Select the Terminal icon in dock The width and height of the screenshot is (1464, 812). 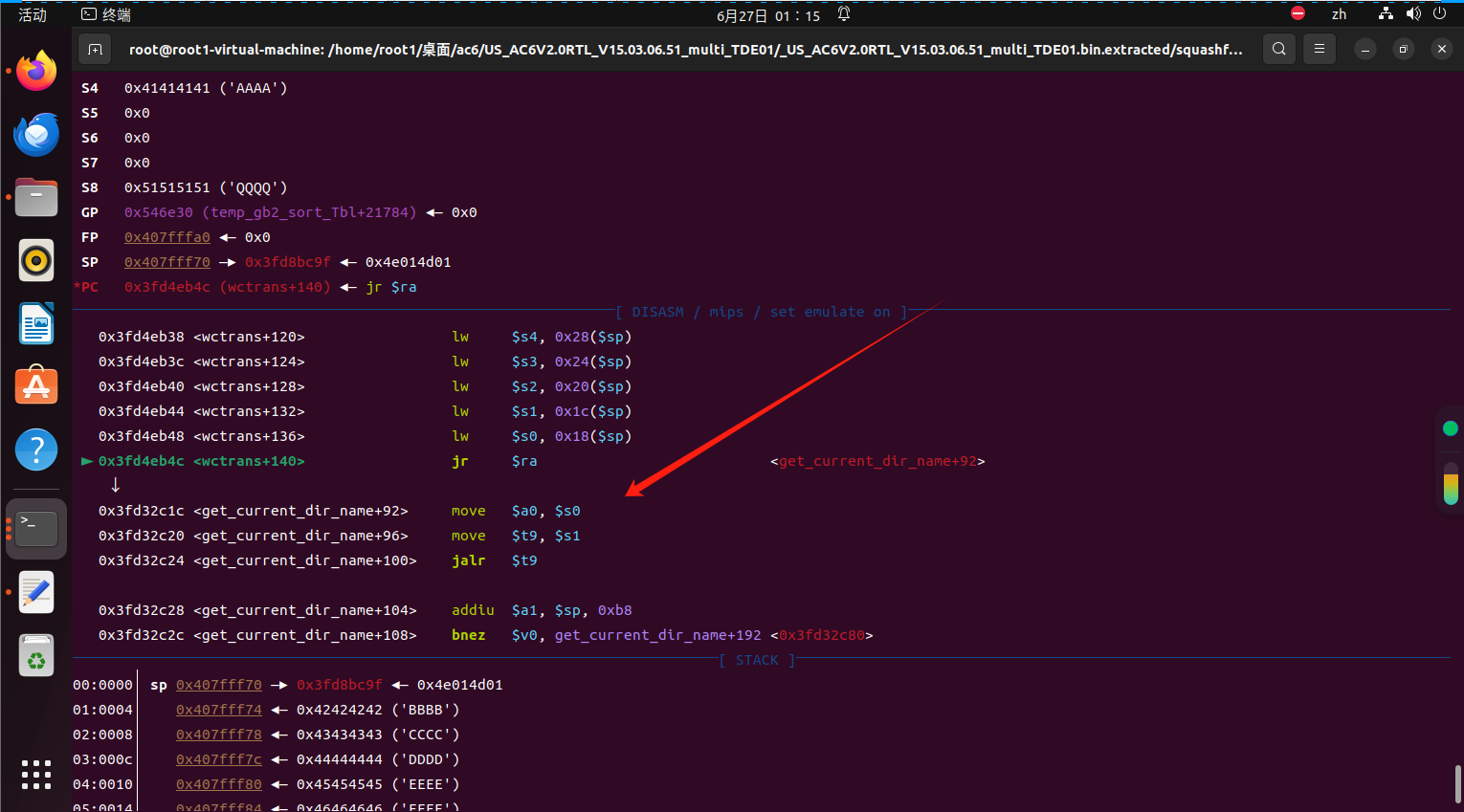36,528
